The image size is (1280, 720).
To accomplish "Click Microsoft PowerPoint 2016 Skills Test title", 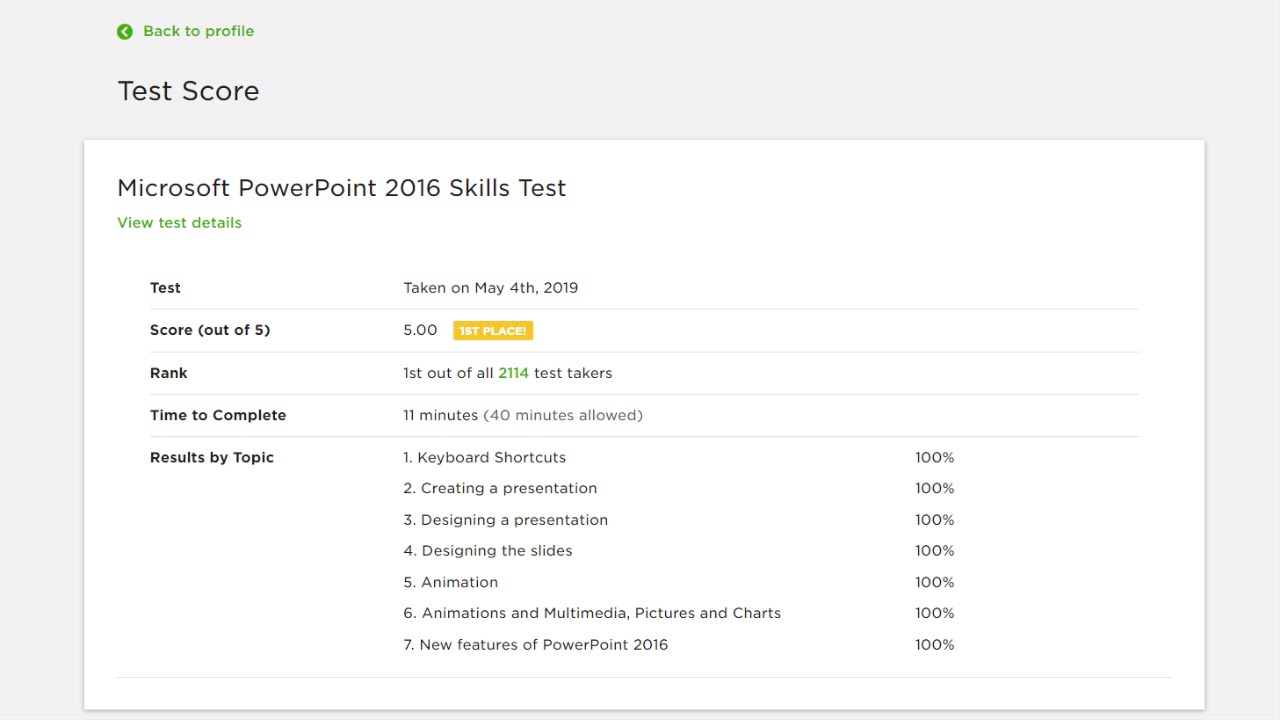I will (x=342, y=188).
